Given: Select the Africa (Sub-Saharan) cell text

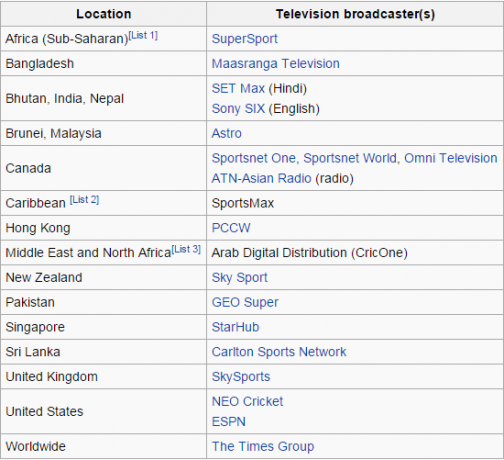Looking at the screenshot, I should (x=67, y=39).
